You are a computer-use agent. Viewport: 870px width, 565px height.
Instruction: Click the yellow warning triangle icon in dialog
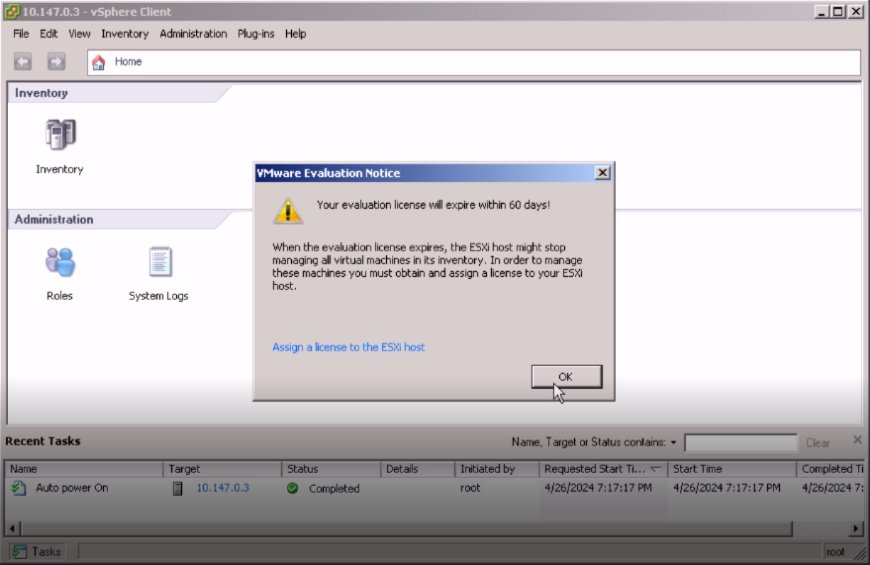pos(288,211)
